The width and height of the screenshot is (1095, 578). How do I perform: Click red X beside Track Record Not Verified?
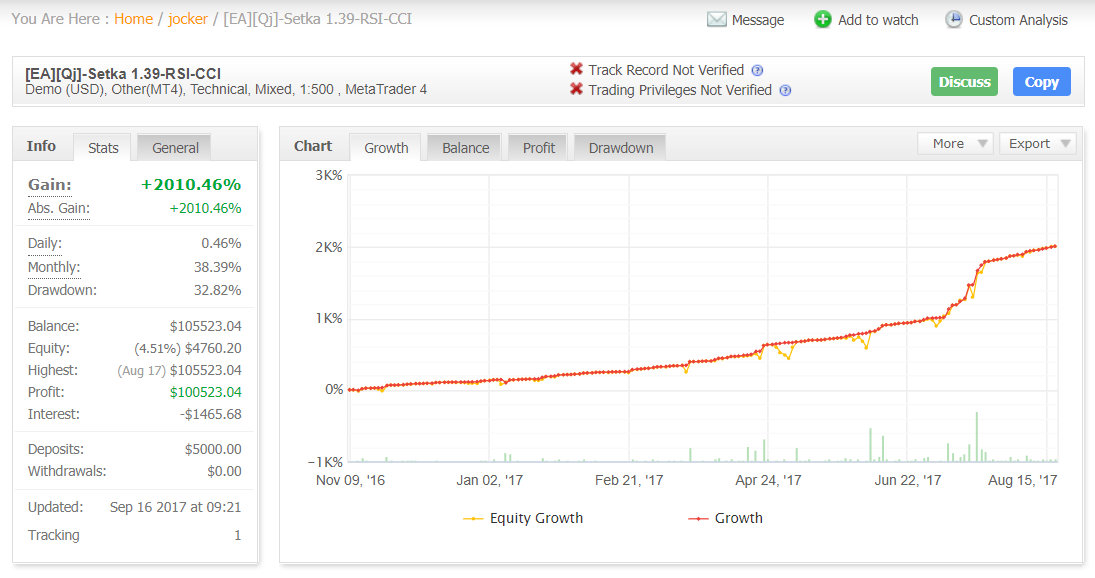(576, 69)
